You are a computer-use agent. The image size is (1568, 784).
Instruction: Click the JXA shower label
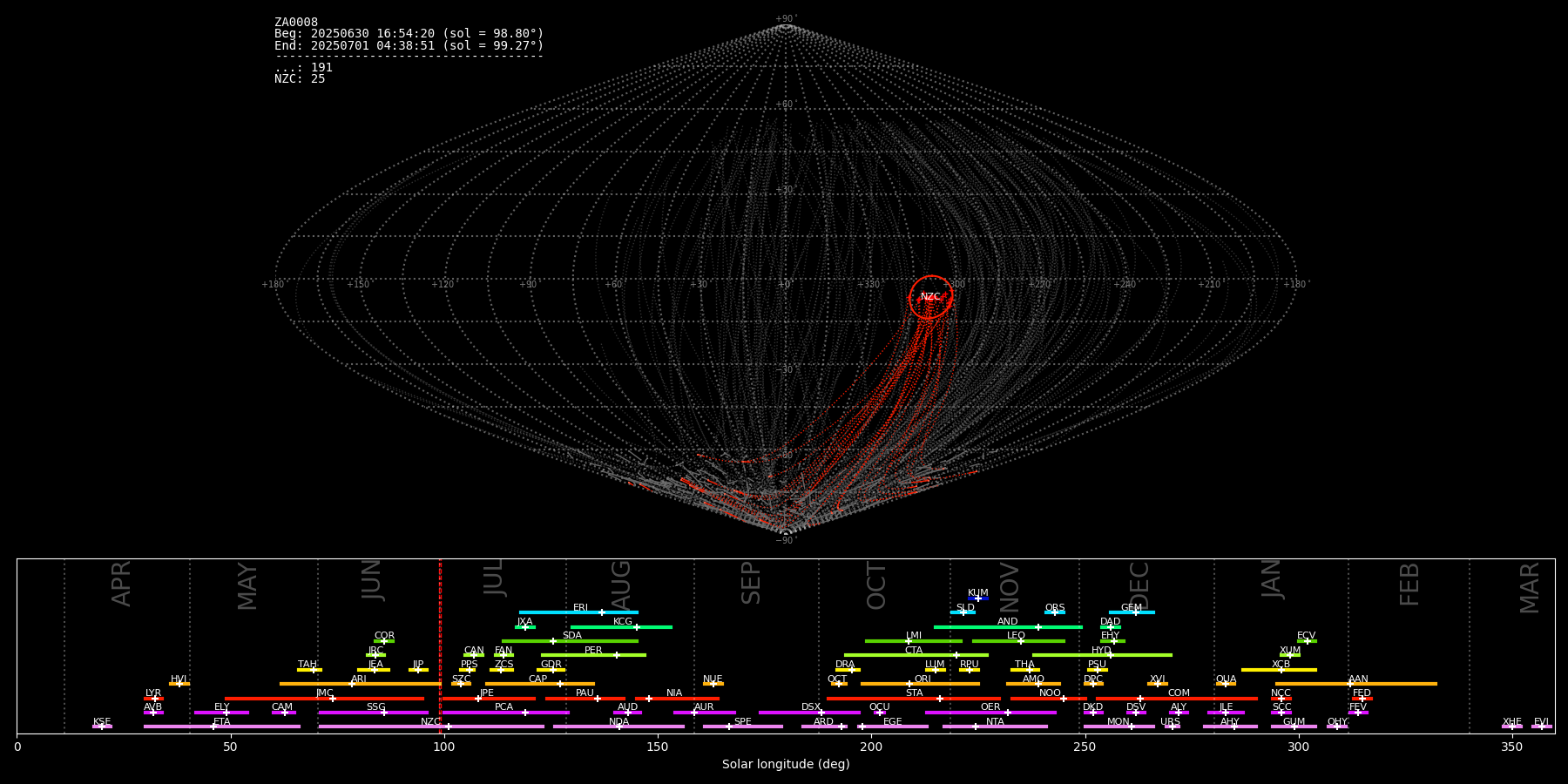[x=524, y=621]
